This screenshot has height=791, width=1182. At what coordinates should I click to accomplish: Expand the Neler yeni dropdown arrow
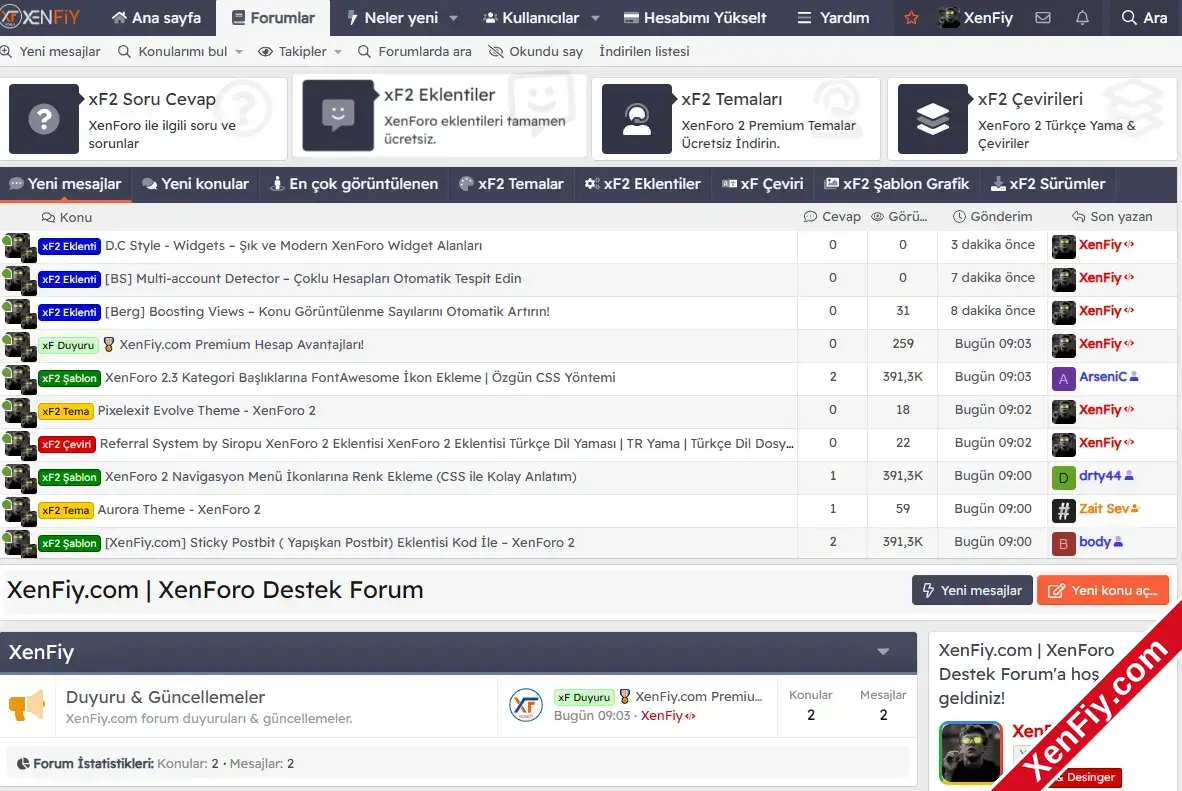453,18
